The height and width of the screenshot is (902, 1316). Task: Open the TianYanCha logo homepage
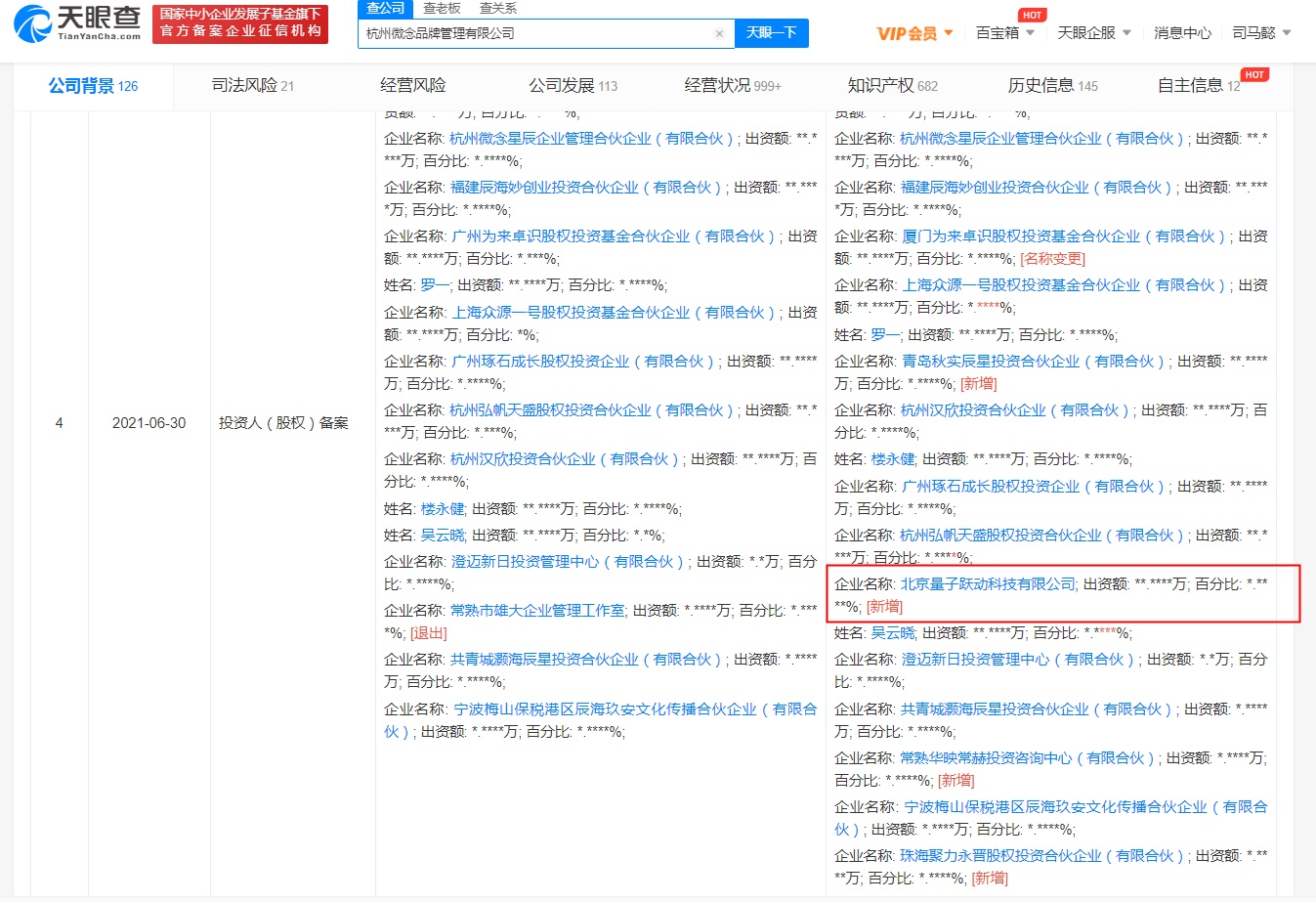(78, 23)
